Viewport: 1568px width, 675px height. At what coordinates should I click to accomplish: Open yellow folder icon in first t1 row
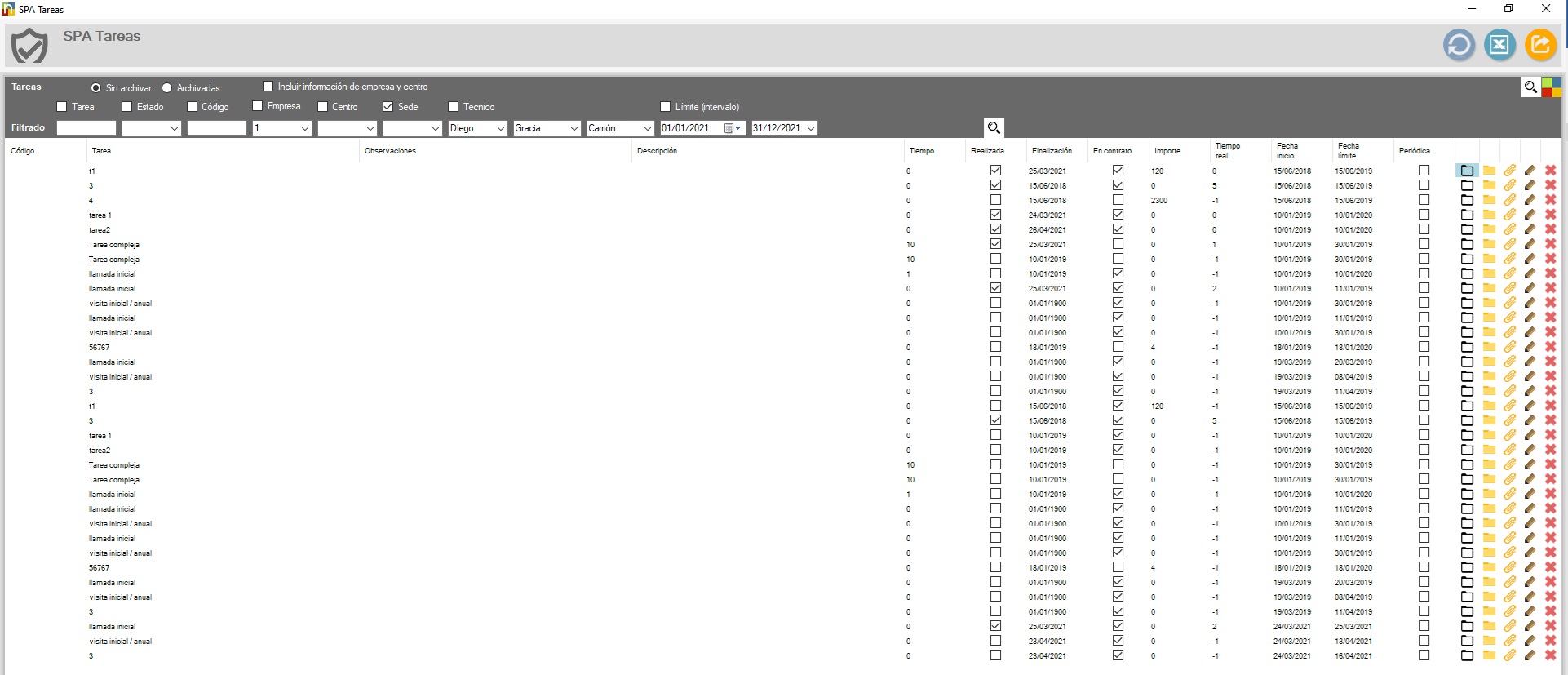point(1489,171)
